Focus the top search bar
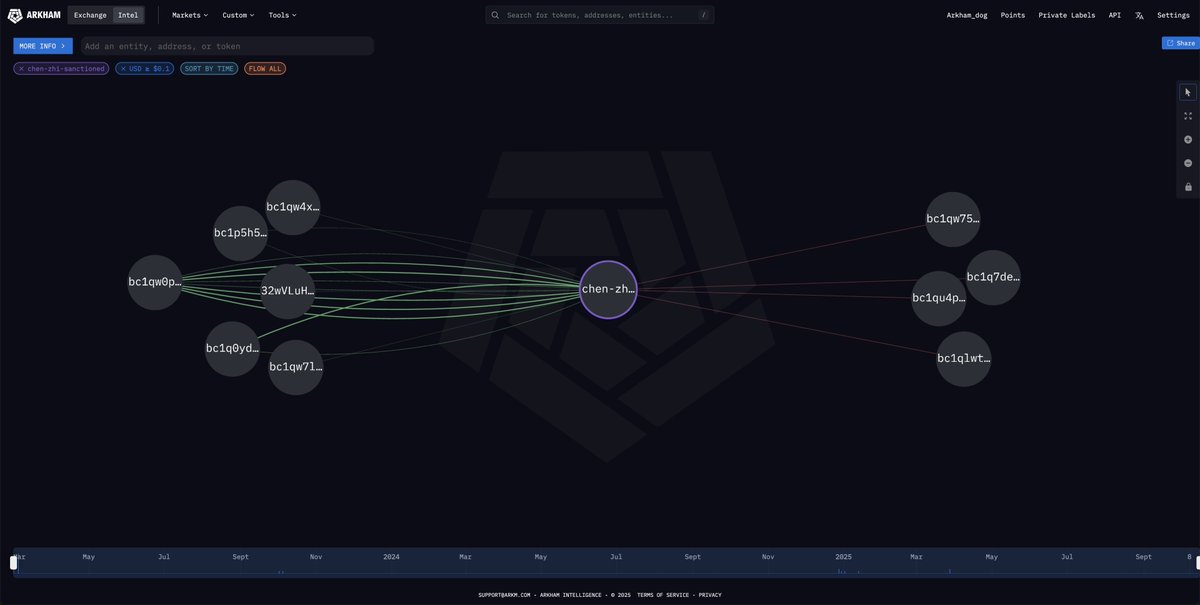Image resolution: width=1200 pixels, height=605 pixels. tap(600, 15)
